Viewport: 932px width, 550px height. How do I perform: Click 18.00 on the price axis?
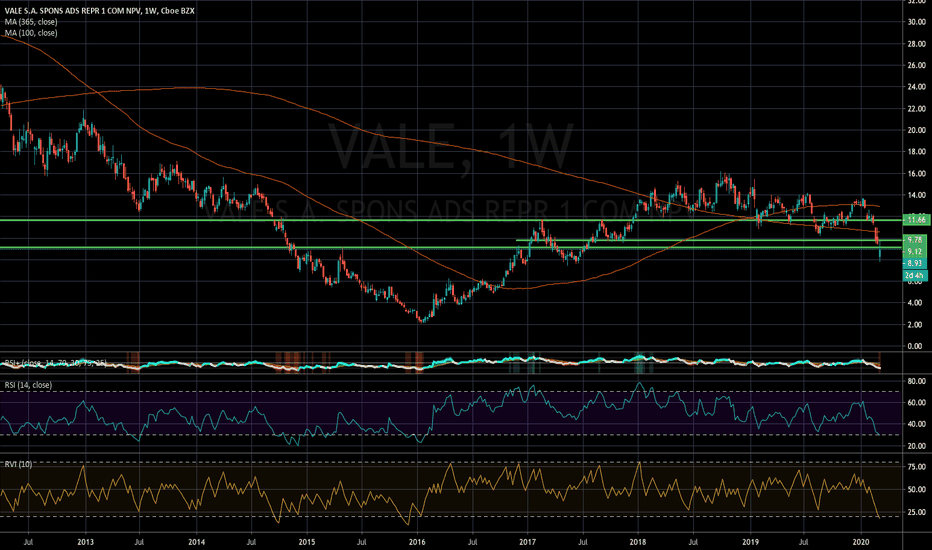tap(917, 152)
